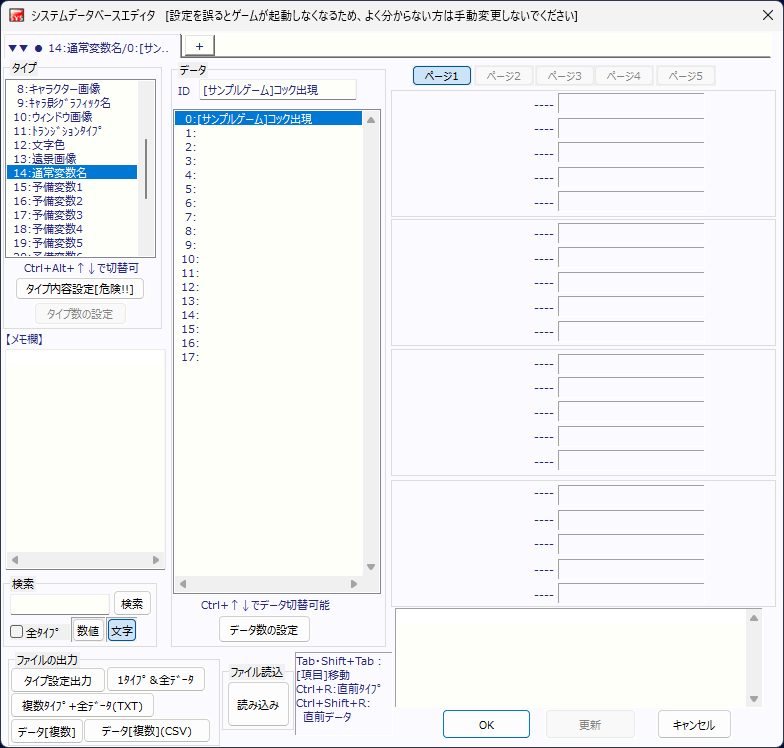Click the plus button to add a tab
784x748 pixels.
click(x=199, y=46)
